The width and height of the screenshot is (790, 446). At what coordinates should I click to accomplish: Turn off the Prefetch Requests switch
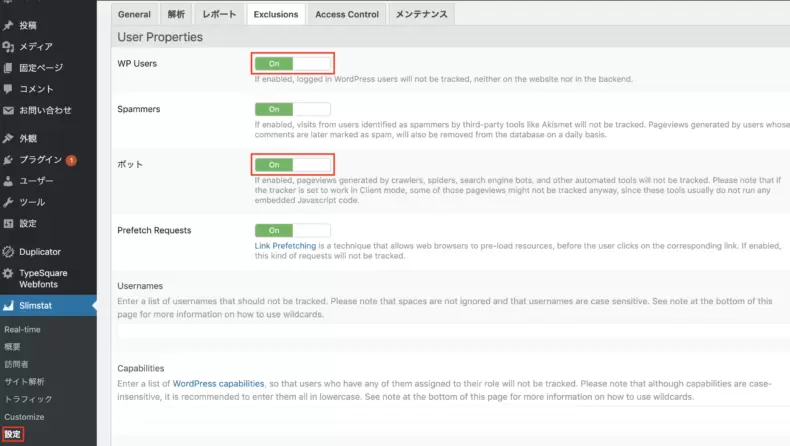tap(292, 230)
